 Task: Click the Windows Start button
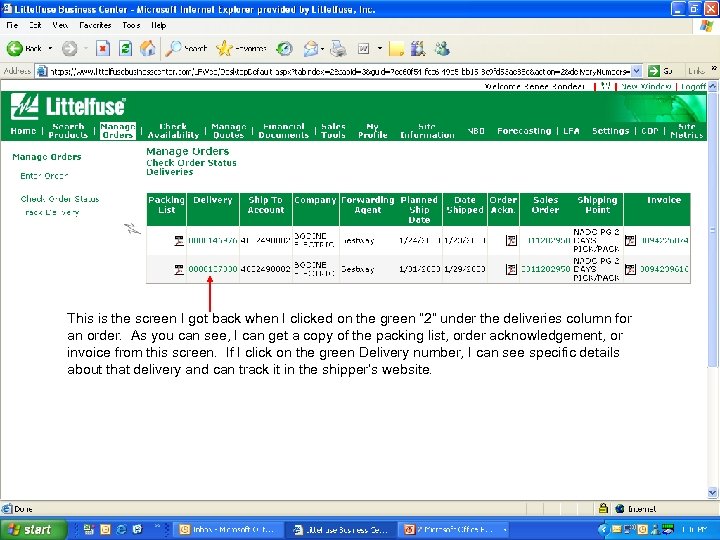(x=32, y=529)
